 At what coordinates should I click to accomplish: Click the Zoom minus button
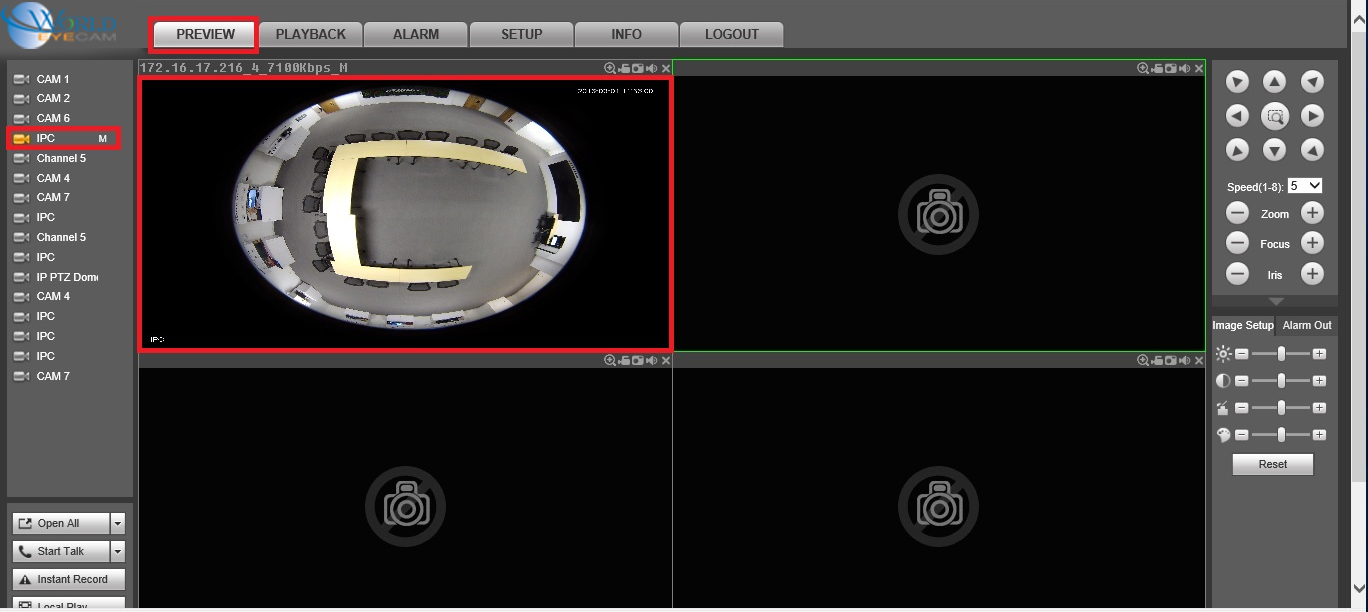pyautogui.click(x=1238, y=213)
